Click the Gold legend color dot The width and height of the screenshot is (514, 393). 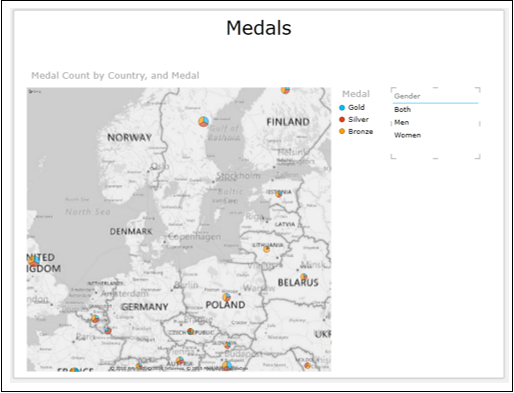[x=342, y=108]
